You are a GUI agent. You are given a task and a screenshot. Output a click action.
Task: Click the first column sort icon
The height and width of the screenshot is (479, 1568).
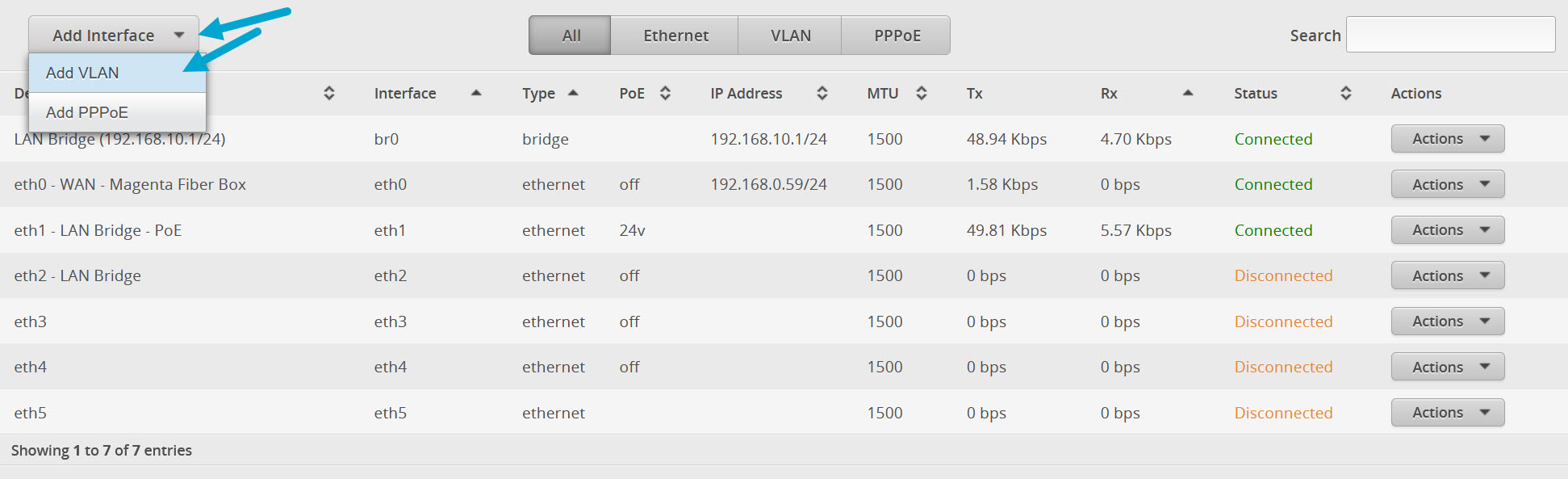click(x=329, y=93)
